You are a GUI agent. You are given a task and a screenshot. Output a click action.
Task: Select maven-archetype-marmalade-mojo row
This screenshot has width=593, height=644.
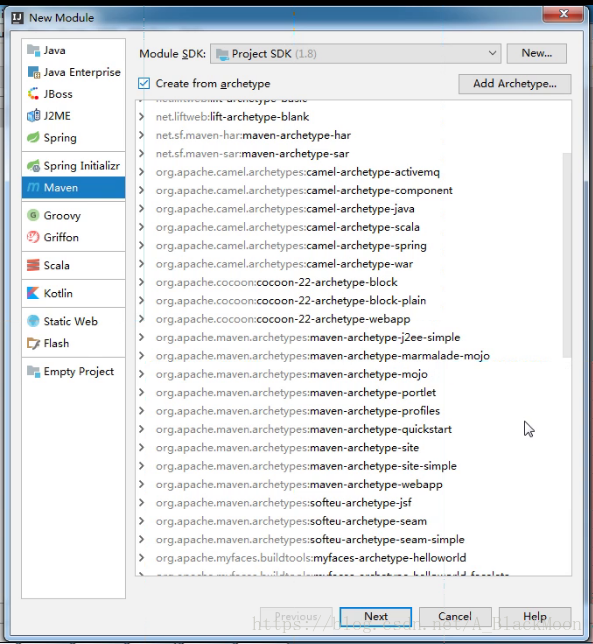click(353, 356)
